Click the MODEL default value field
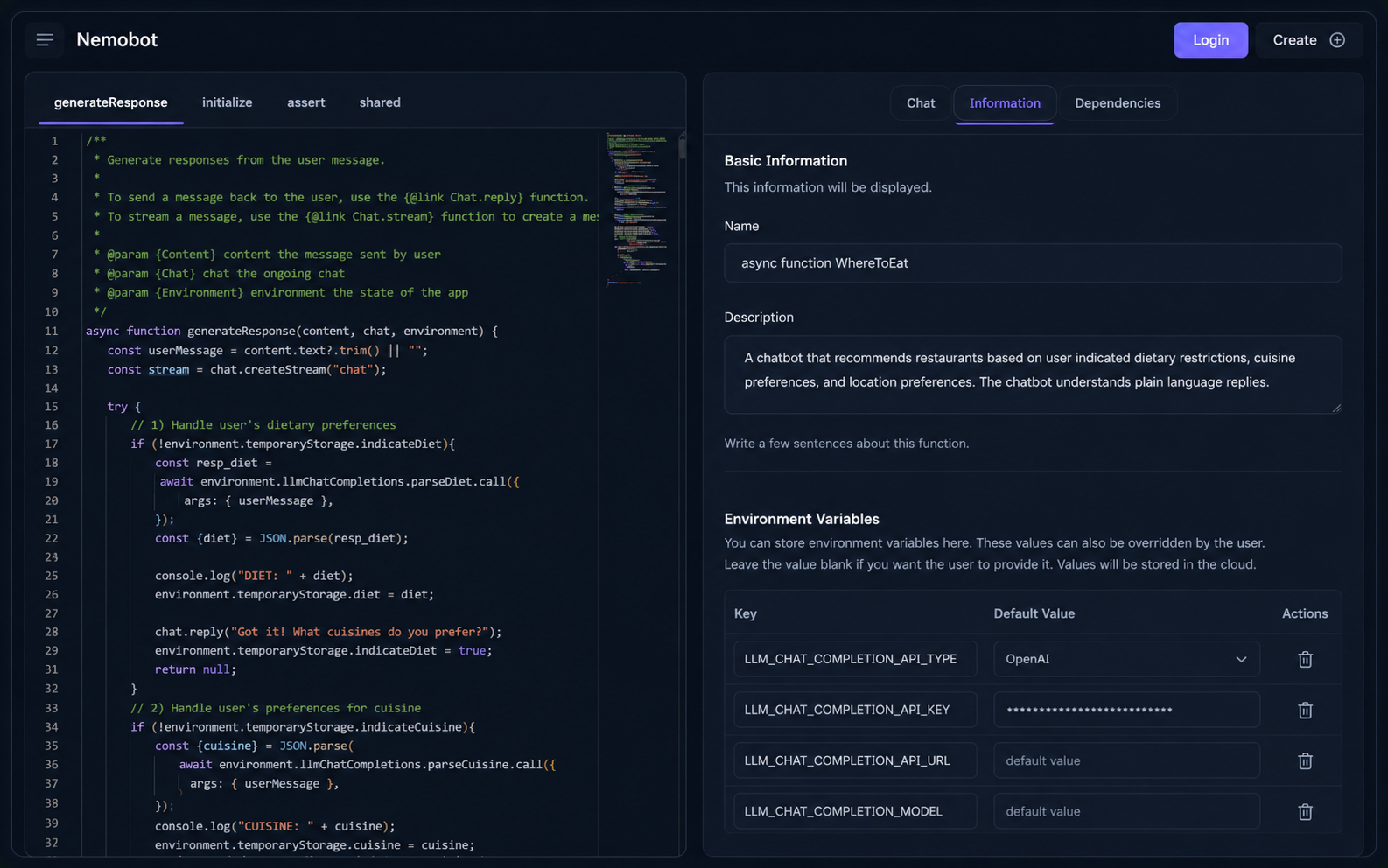1388x868 pixels. coord(1126,811)
